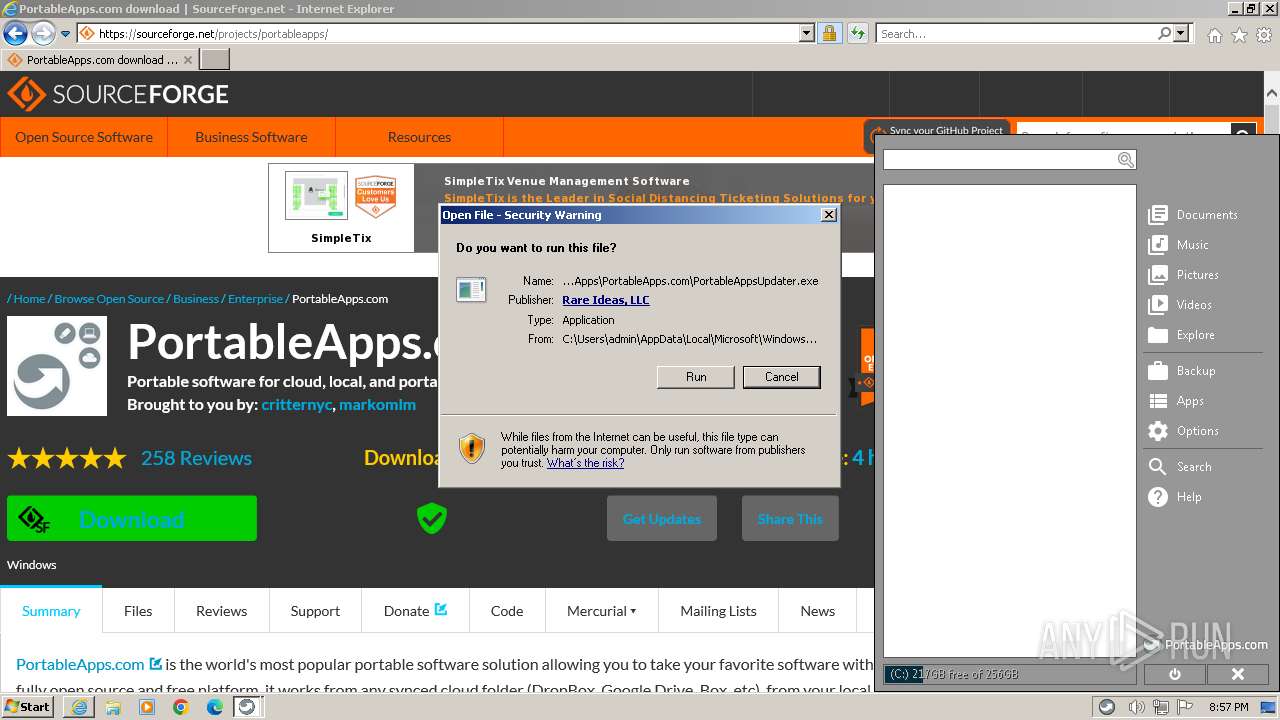Click the Home breadcrumb link
This screenshot has height=720, width=1280.
tap(29, 299)
